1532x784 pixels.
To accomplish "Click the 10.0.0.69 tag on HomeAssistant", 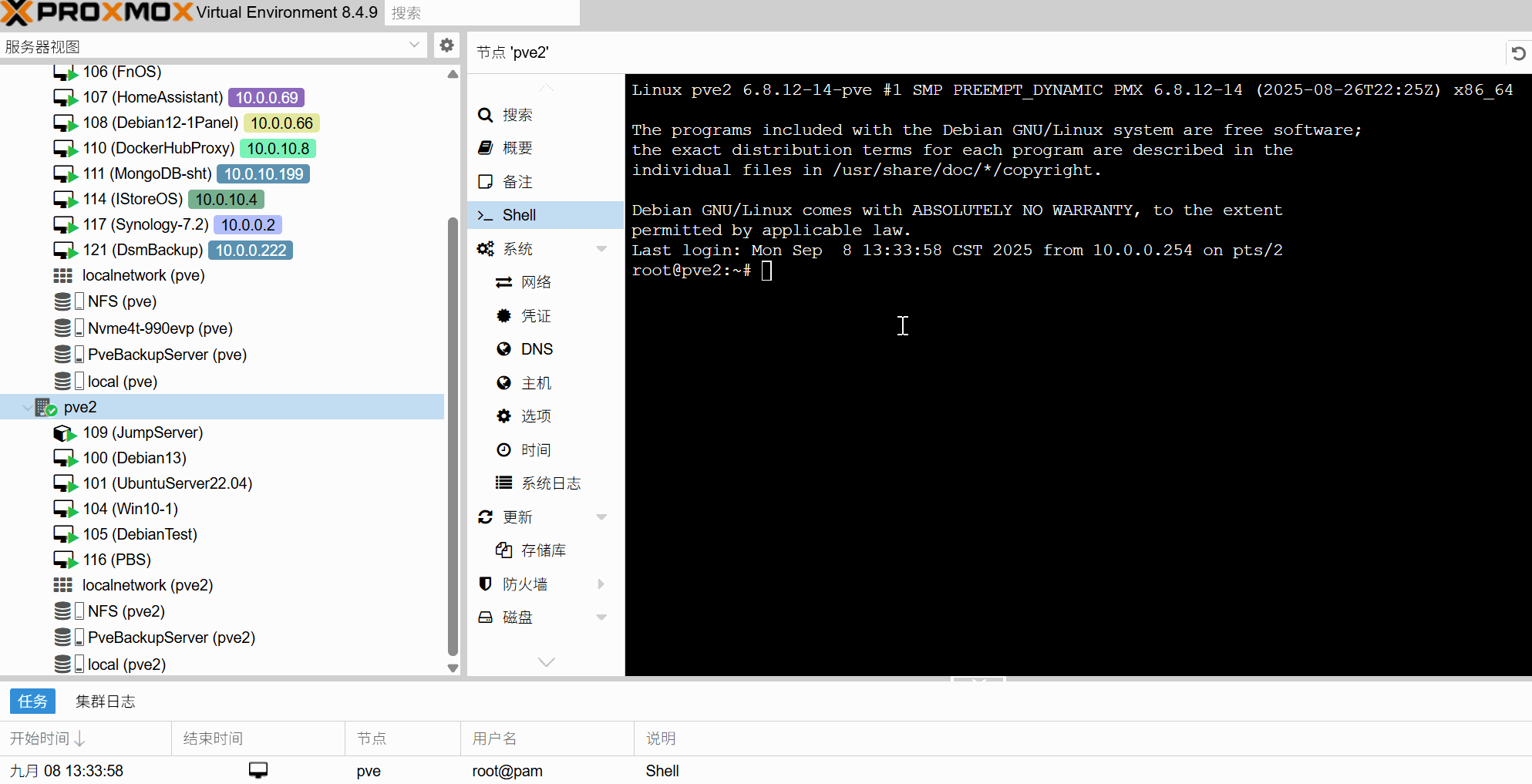I will point(267,98).
